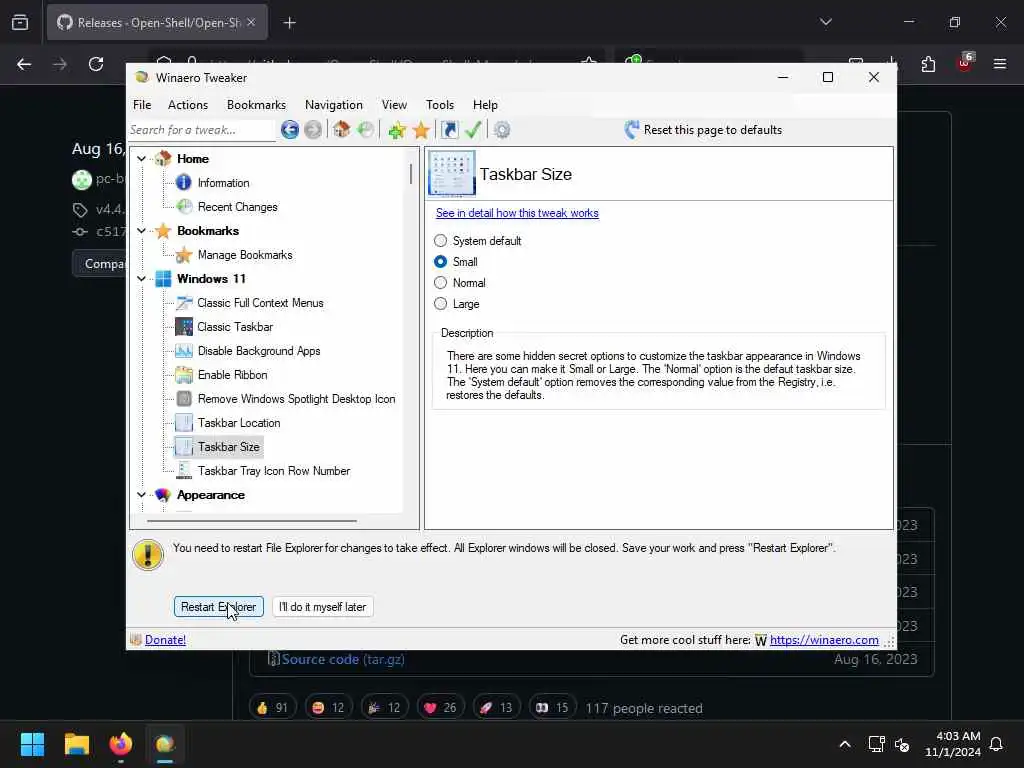Open recent changes icon in the toolbar
1024x768 pixels.
(x=366, y=130)
